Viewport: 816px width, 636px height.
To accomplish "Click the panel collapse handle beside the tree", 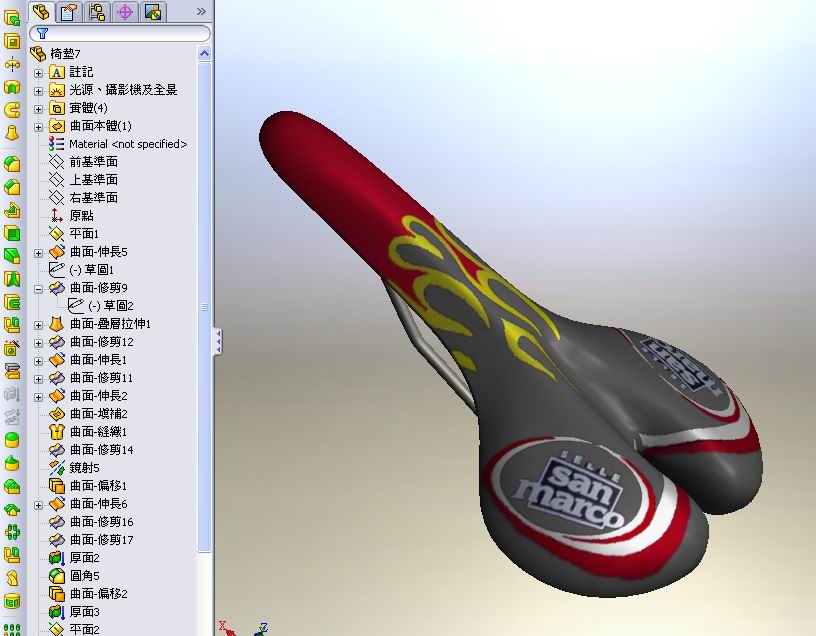I will tap(218, 342).
